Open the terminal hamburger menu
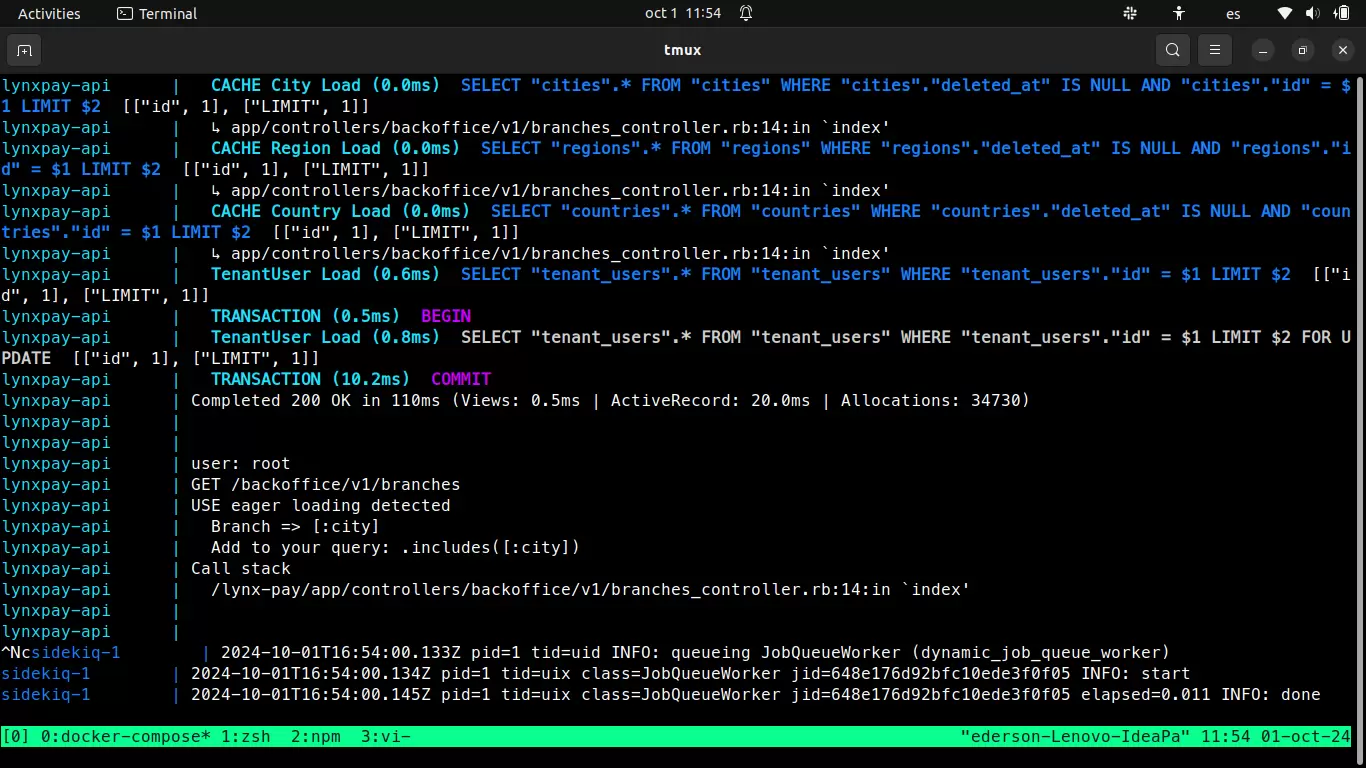This screenshot has height=768, width=1366. (1215, 50)
